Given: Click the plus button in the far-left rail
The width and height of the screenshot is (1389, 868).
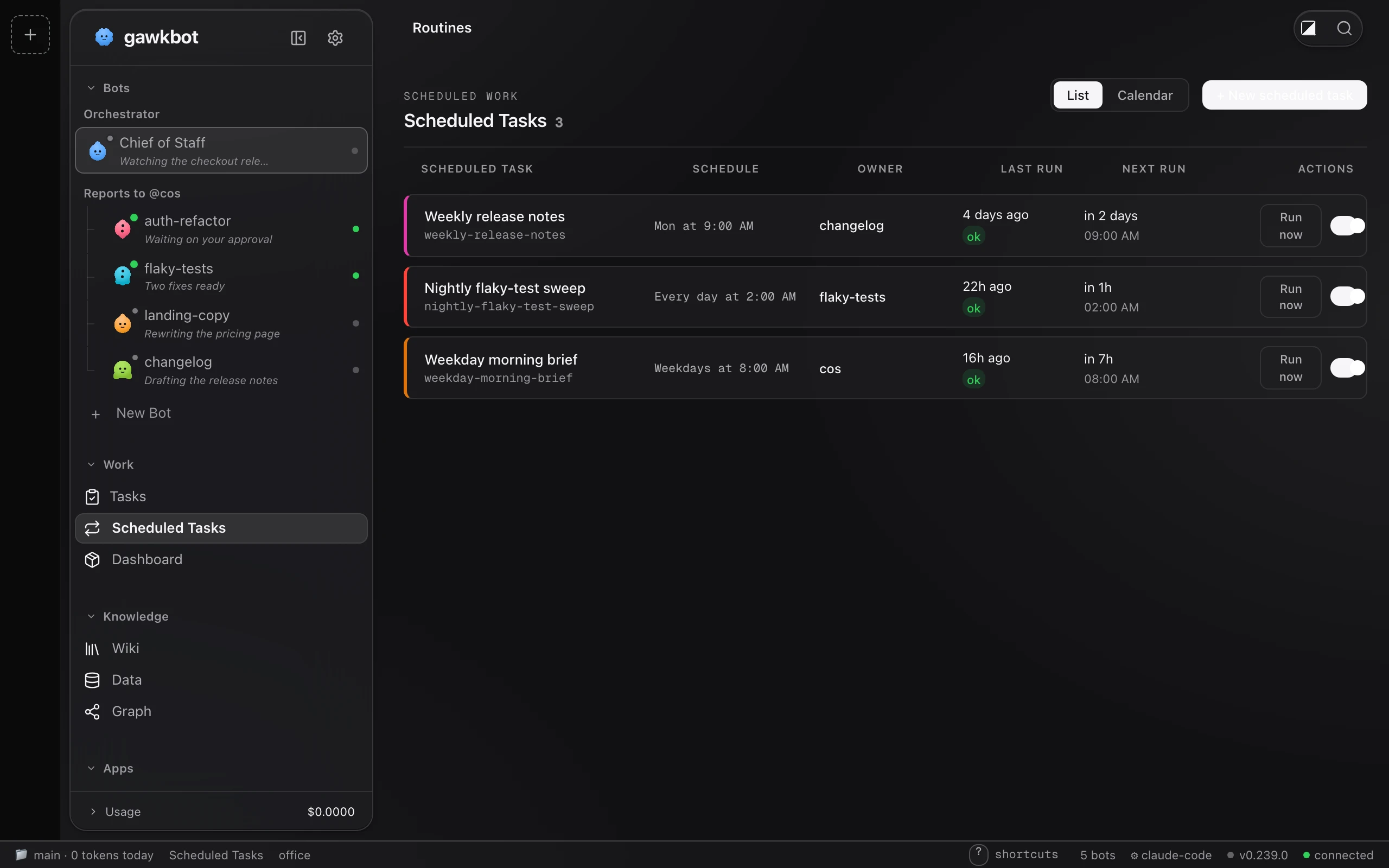Looking at the screenshot, I should pyautogui.click(x=30, y=35).
